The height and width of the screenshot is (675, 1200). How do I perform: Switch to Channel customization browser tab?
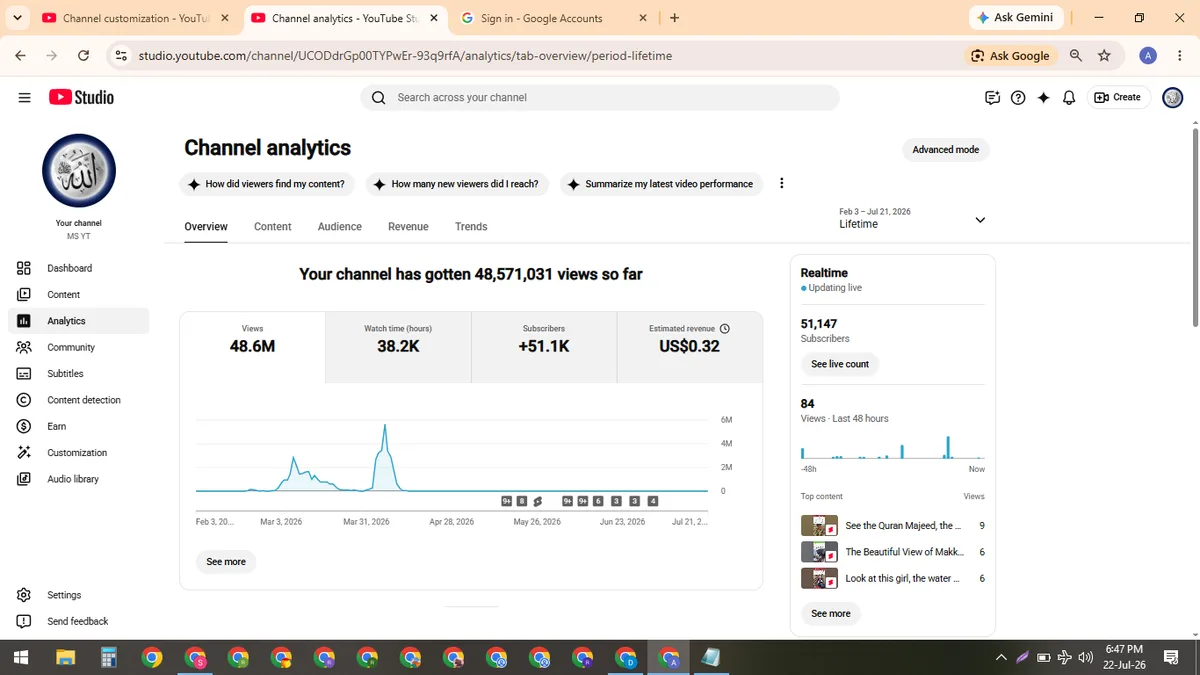pyautogui.click(x=135, y=18)
